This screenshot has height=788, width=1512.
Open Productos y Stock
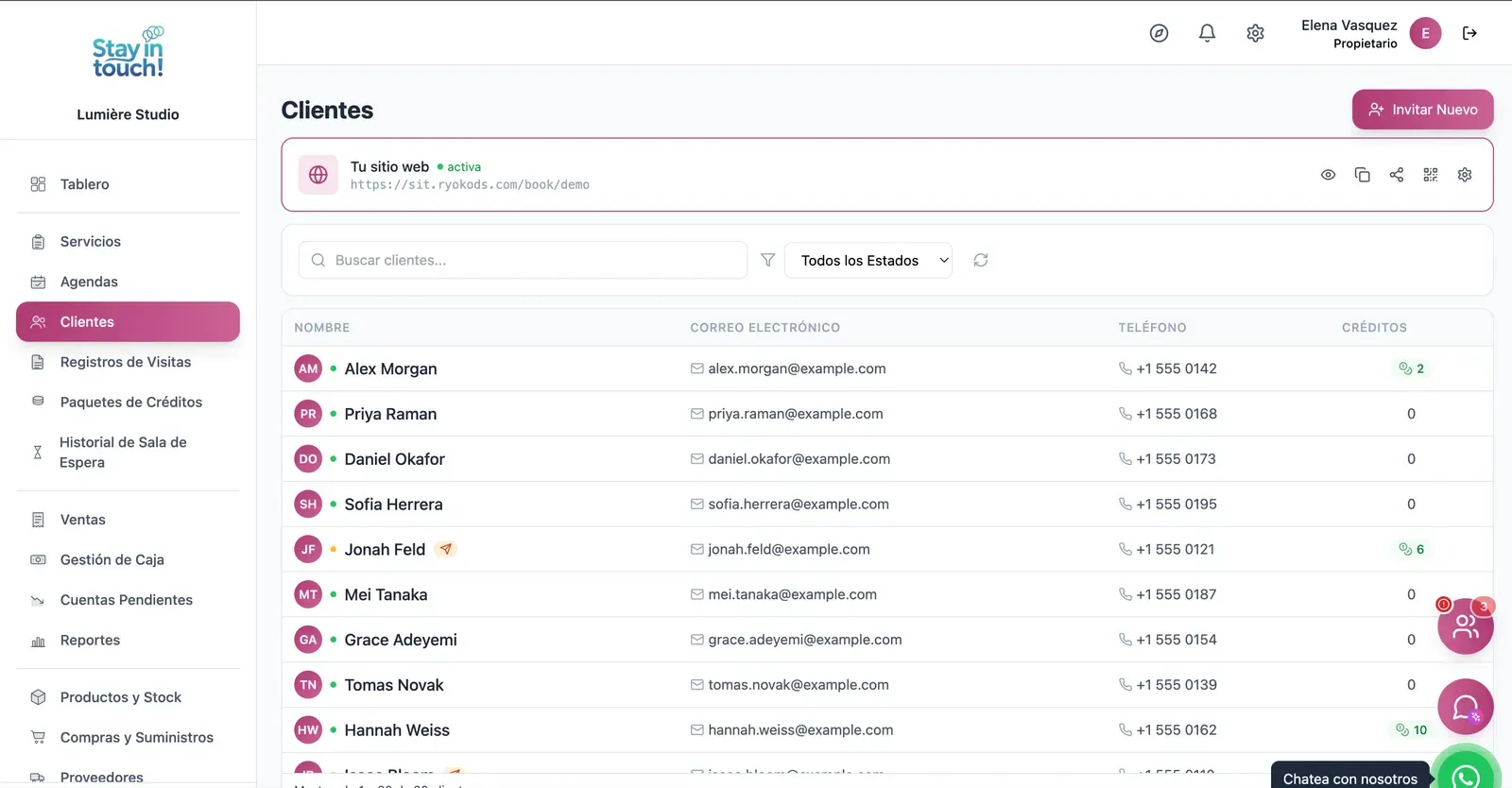click(x=128, y=697)
